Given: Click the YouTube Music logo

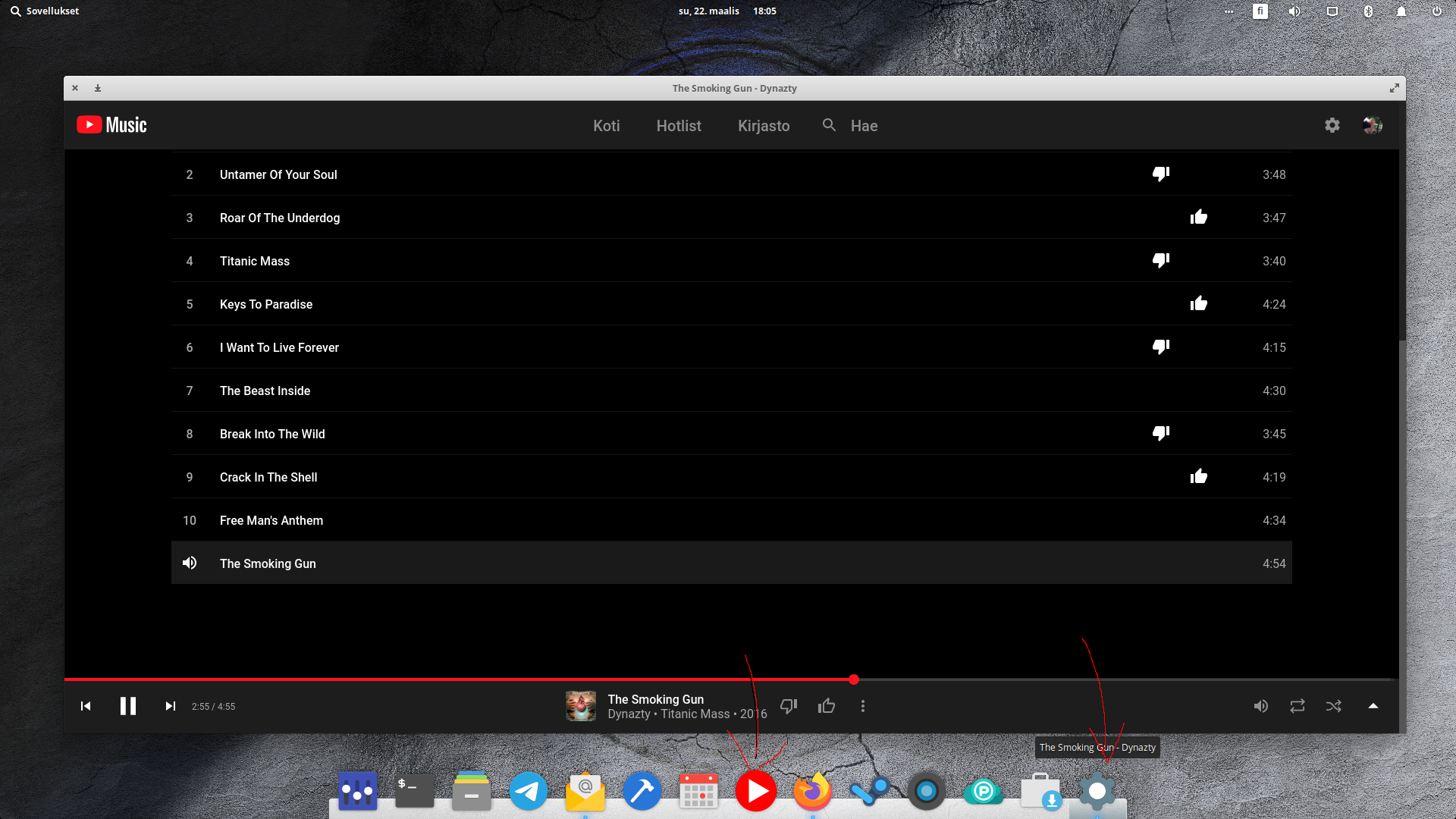Looking at the screenshot, I should tap(111, 124).
